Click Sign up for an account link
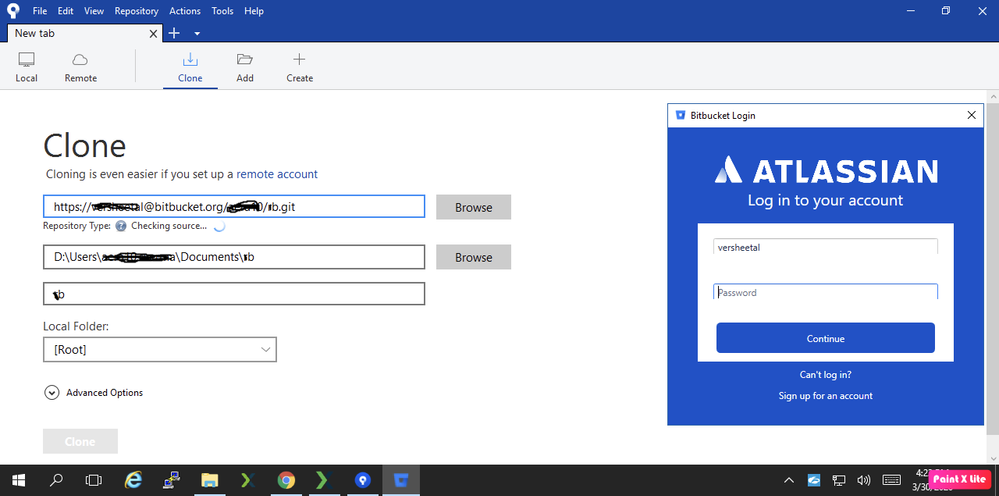 pos(826,395)
